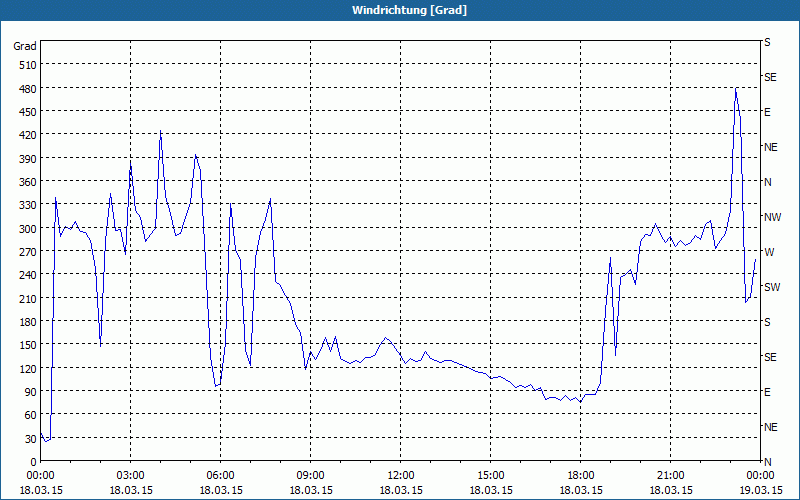The image size is (800, 500).
Task: Click the 15:00 time label
Action: tap(490, 476)
